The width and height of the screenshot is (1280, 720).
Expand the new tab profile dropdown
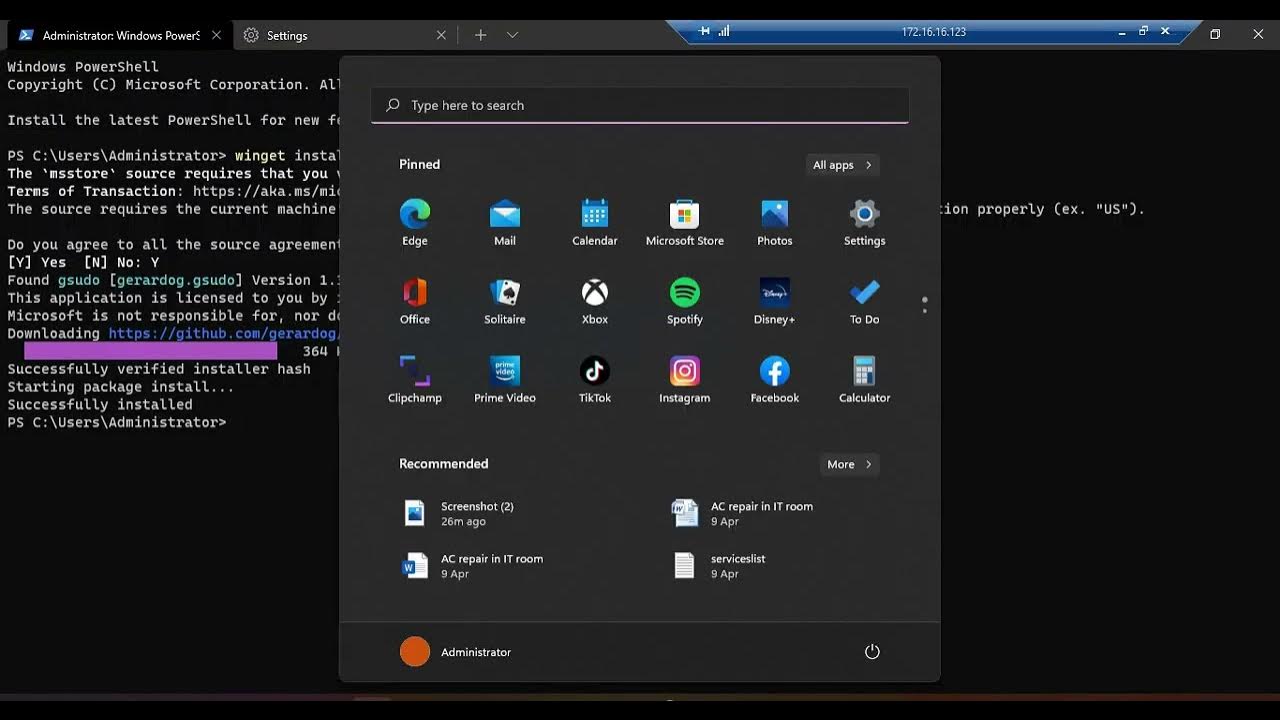(x=512, y=35)
